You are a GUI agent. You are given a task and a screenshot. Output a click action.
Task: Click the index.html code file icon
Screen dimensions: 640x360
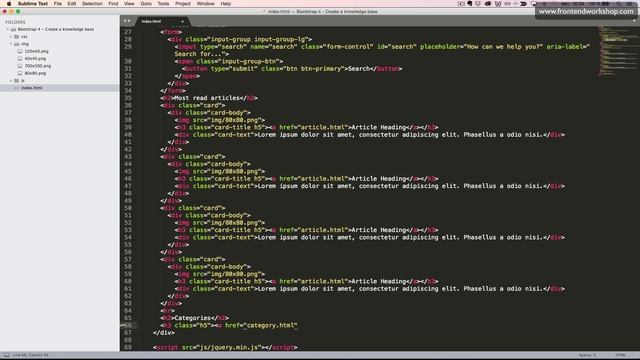(x=17, y=88)
